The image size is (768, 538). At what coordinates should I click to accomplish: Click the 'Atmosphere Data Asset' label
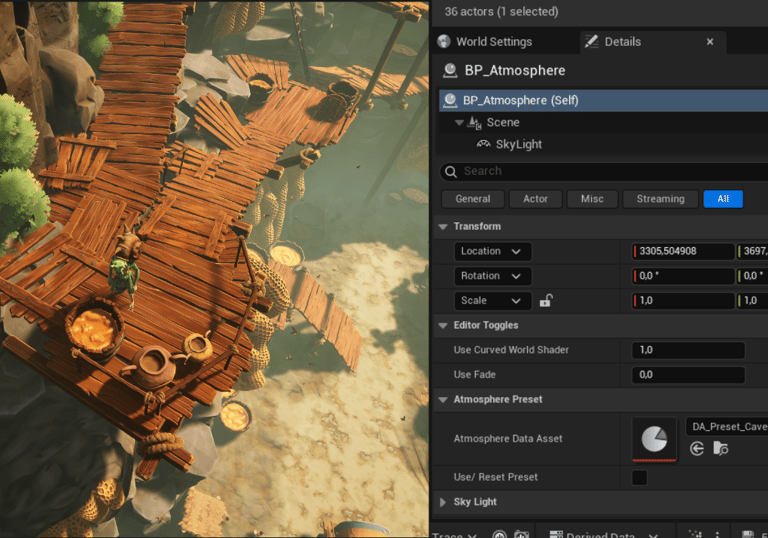[x=508, y=439]
